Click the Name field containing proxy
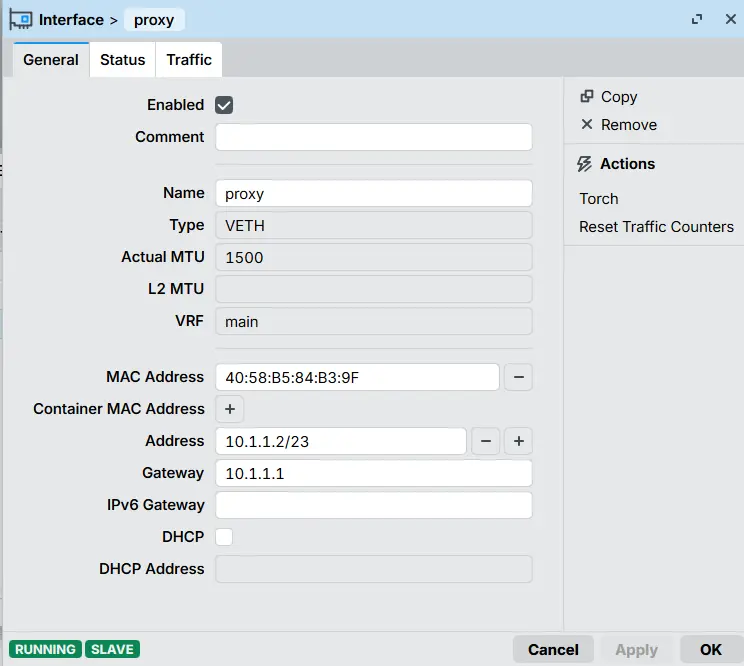This screenshot has width=744, height=666. point(374,193)
